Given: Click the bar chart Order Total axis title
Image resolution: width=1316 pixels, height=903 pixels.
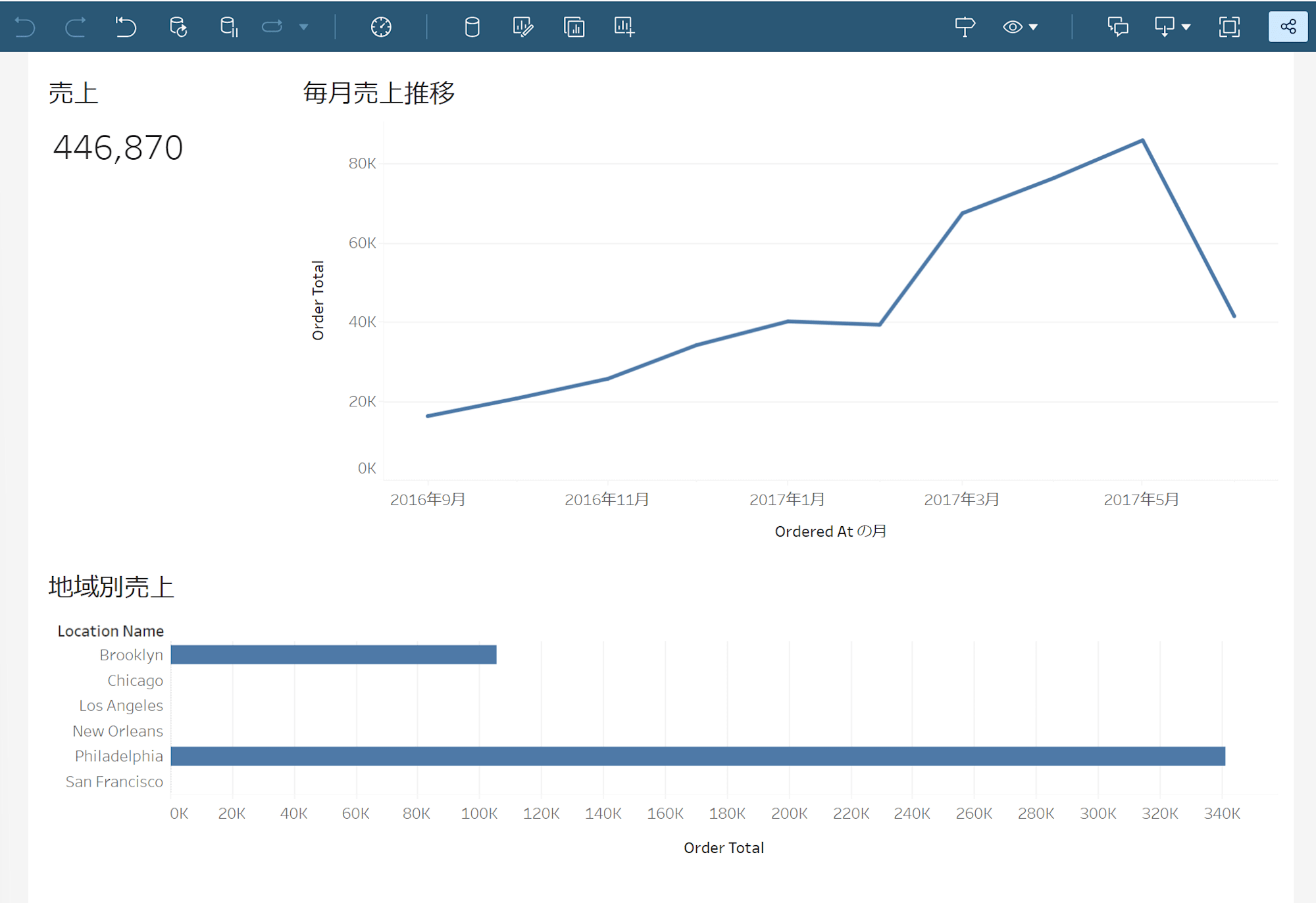Looking at the screenshot, I should click(724, 848).
